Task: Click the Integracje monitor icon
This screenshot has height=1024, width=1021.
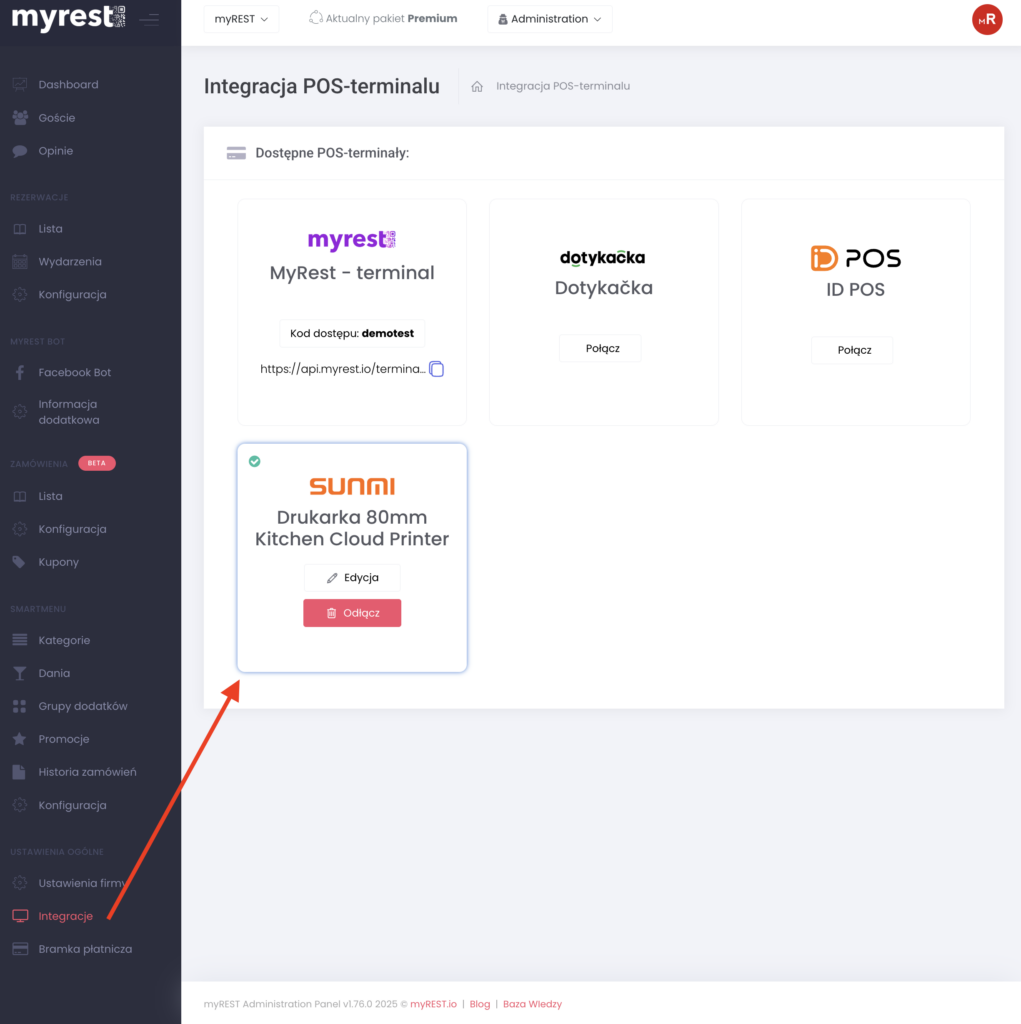Action: (20, 916)
